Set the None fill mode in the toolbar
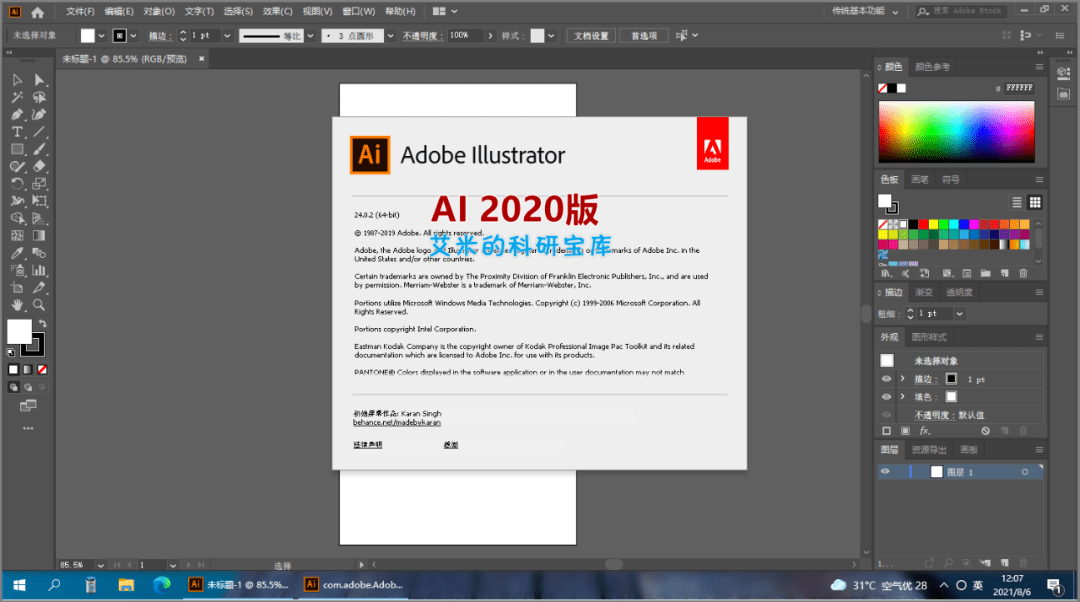Image resolution: width=1080 pixels, height=602 pixels. pos(43,370)
